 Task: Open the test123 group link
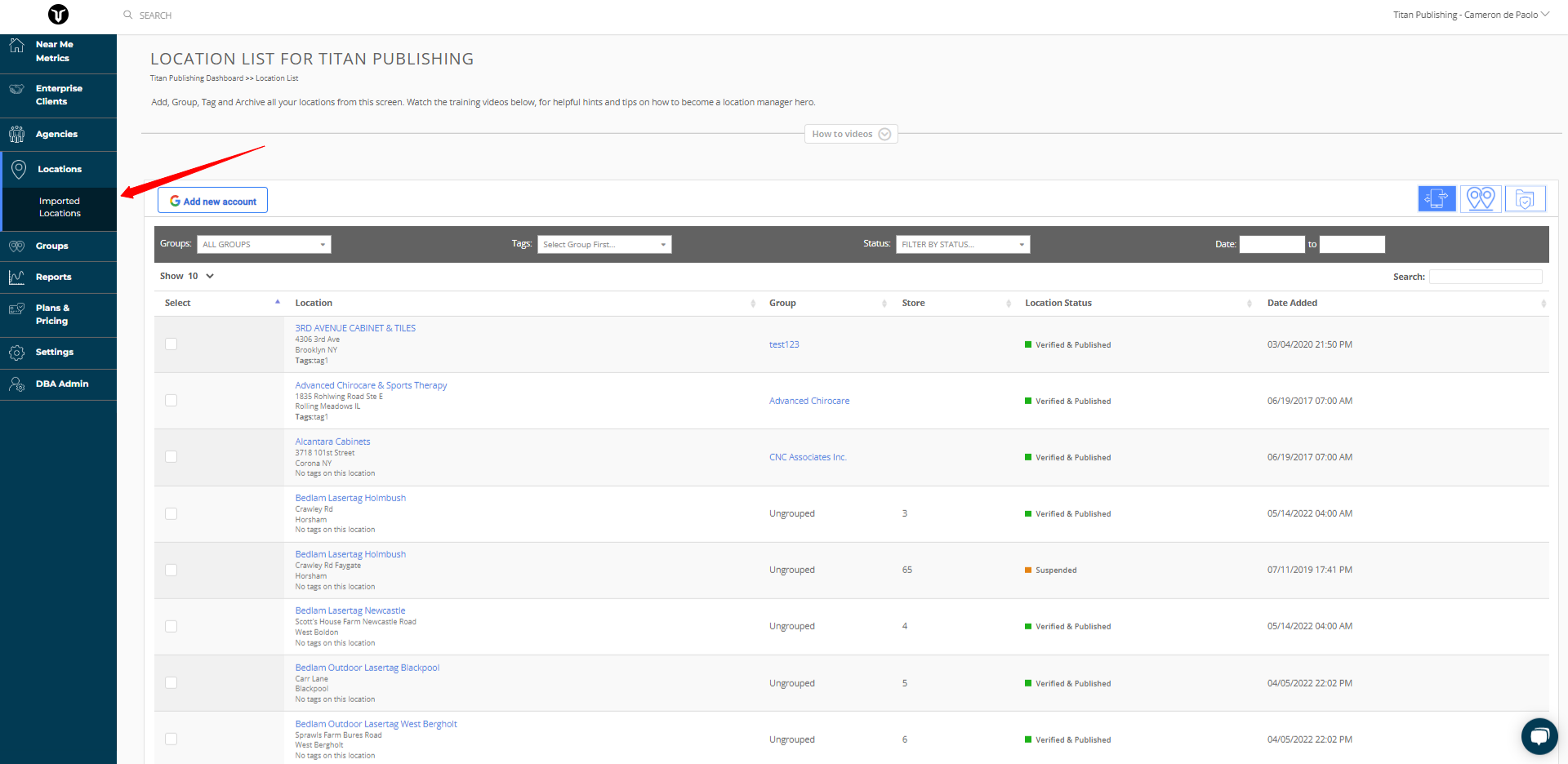[784, 344]
